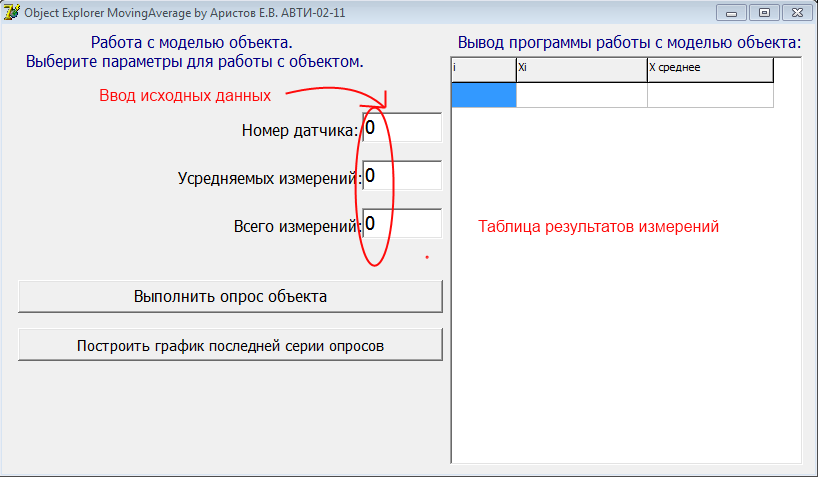This screenshot has height=477, width=818.
Task: Click the 'Номер датчика:' label
Action: pyautogui.click(x=300, y=130)
